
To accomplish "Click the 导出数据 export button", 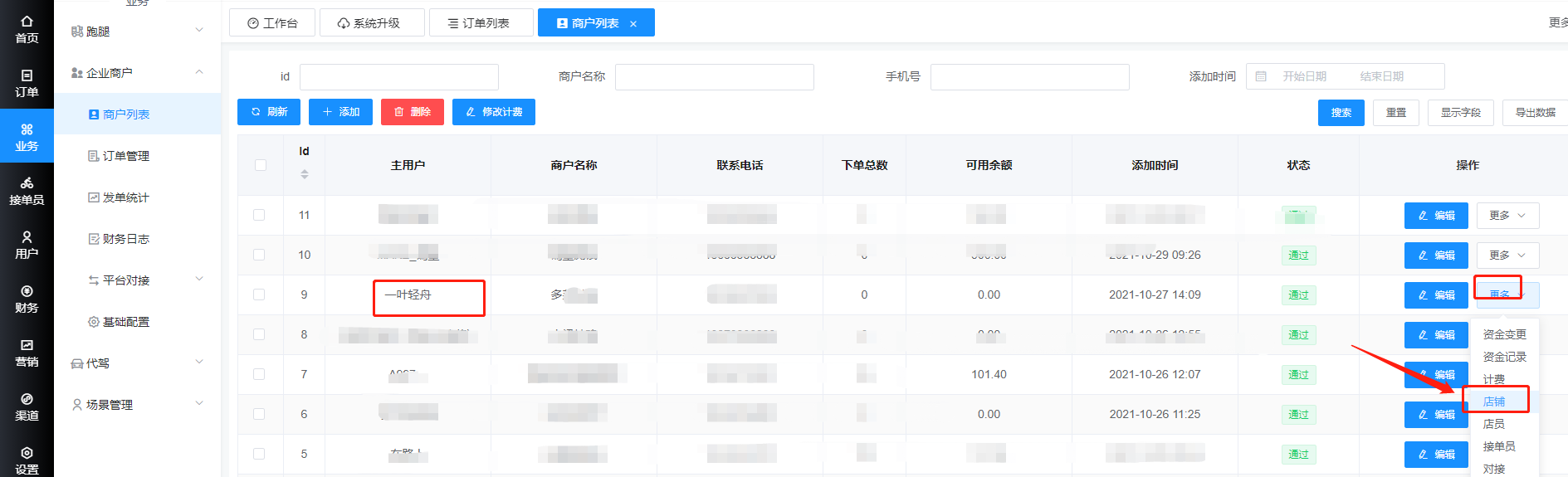I will [x=1535, y=113].
